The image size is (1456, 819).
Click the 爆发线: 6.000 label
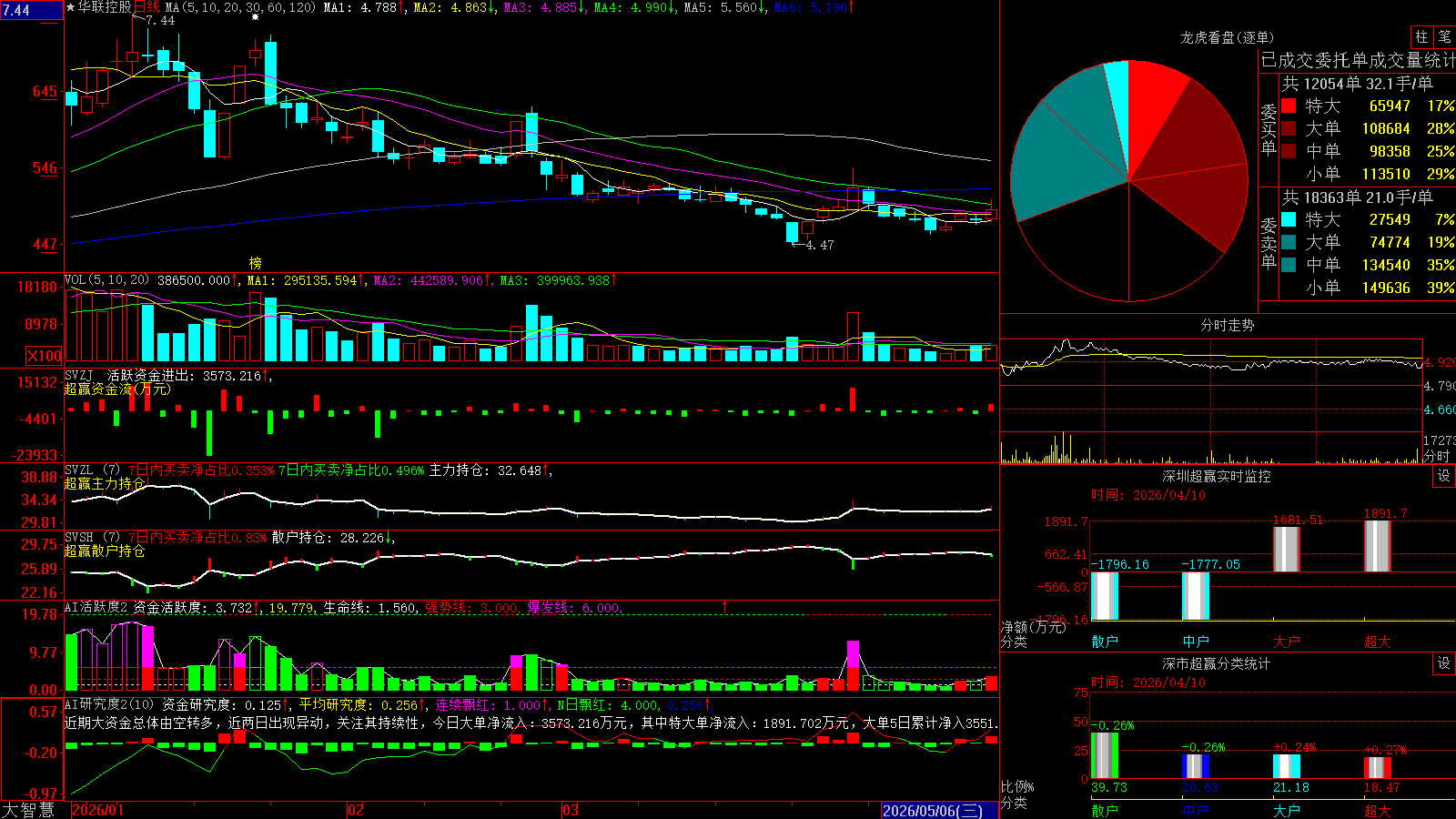point(573,608)
